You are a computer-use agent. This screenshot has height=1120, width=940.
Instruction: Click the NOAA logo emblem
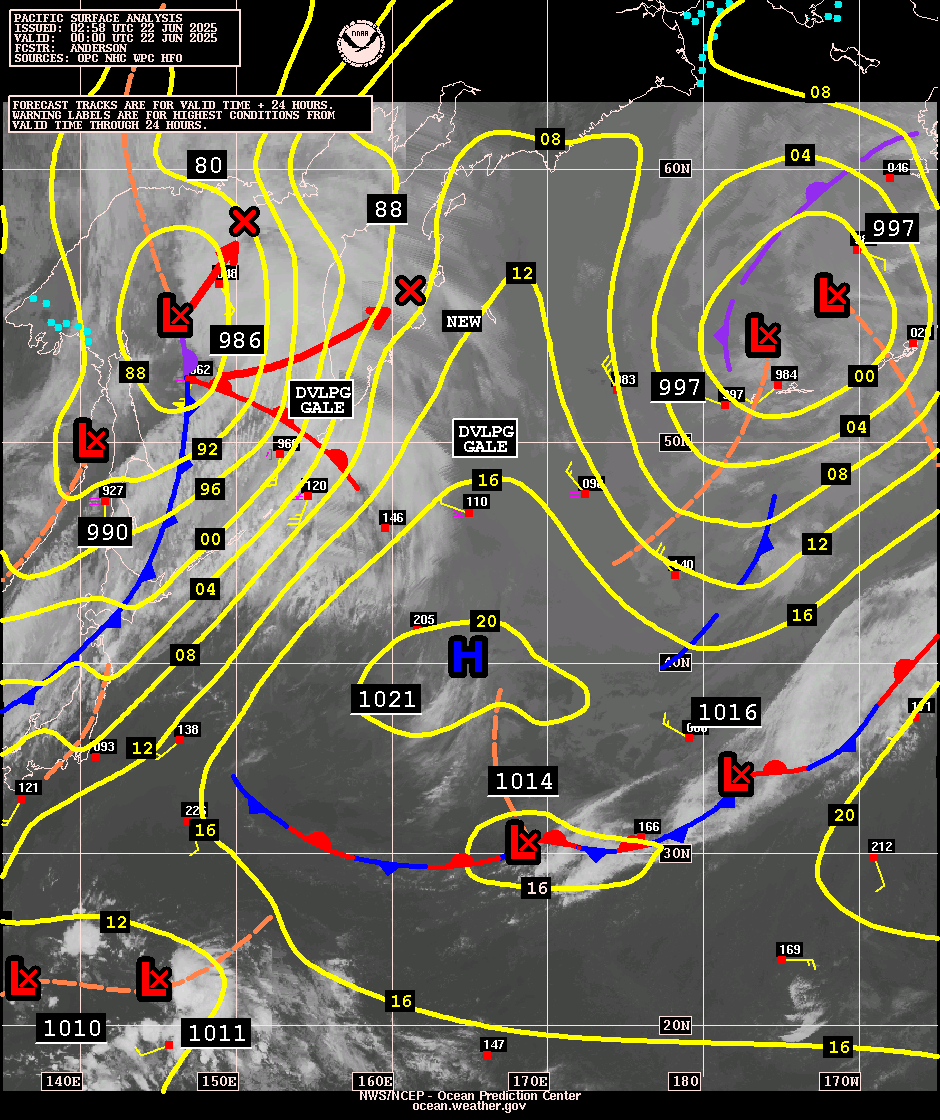point(360,43)
